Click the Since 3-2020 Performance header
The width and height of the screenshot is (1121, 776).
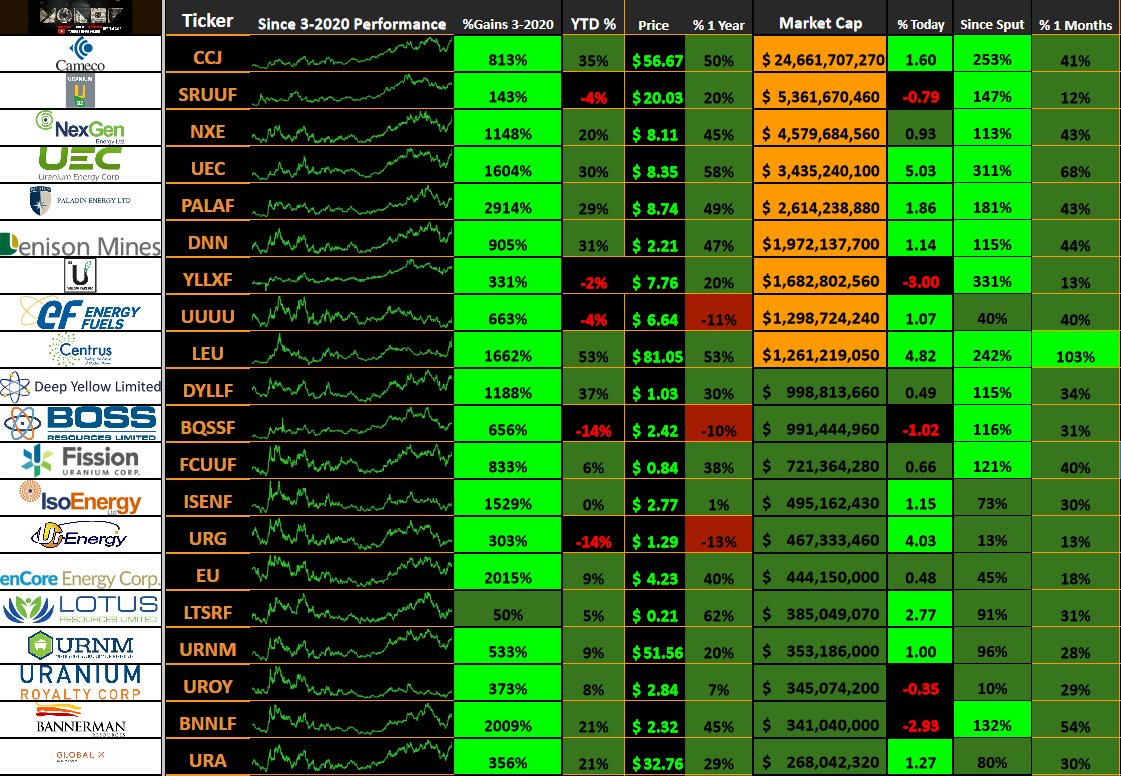point(352,24)
